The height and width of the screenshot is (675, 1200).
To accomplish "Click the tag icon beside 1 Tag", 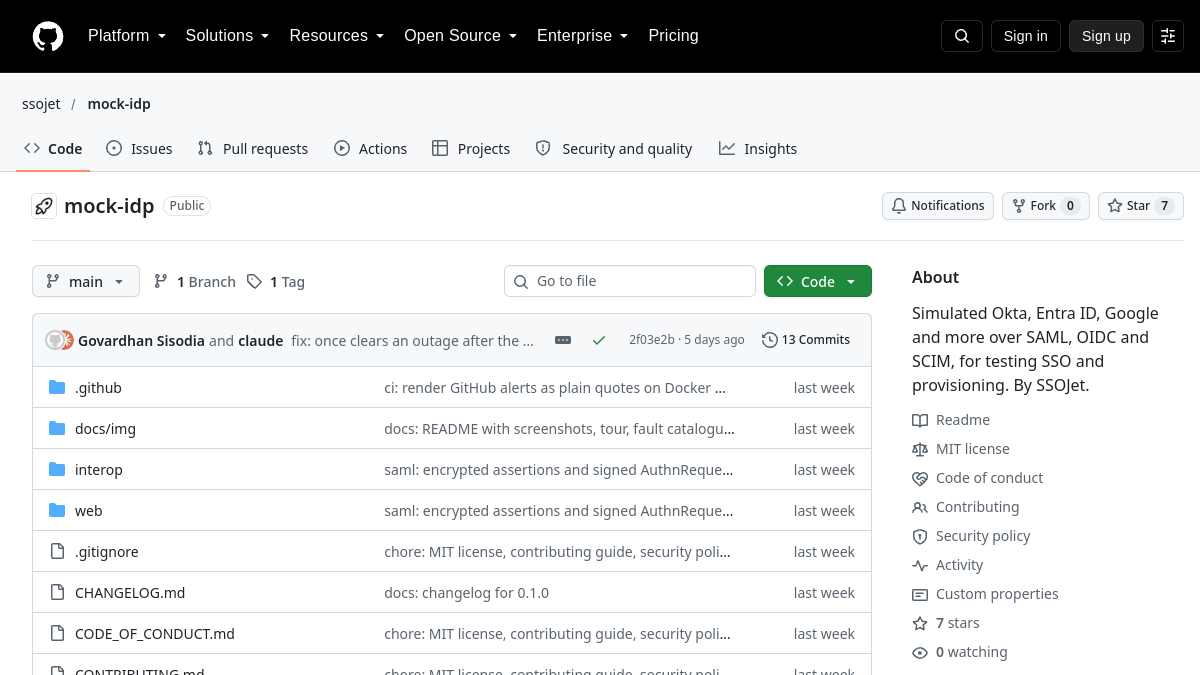I will tap(255, 282).
